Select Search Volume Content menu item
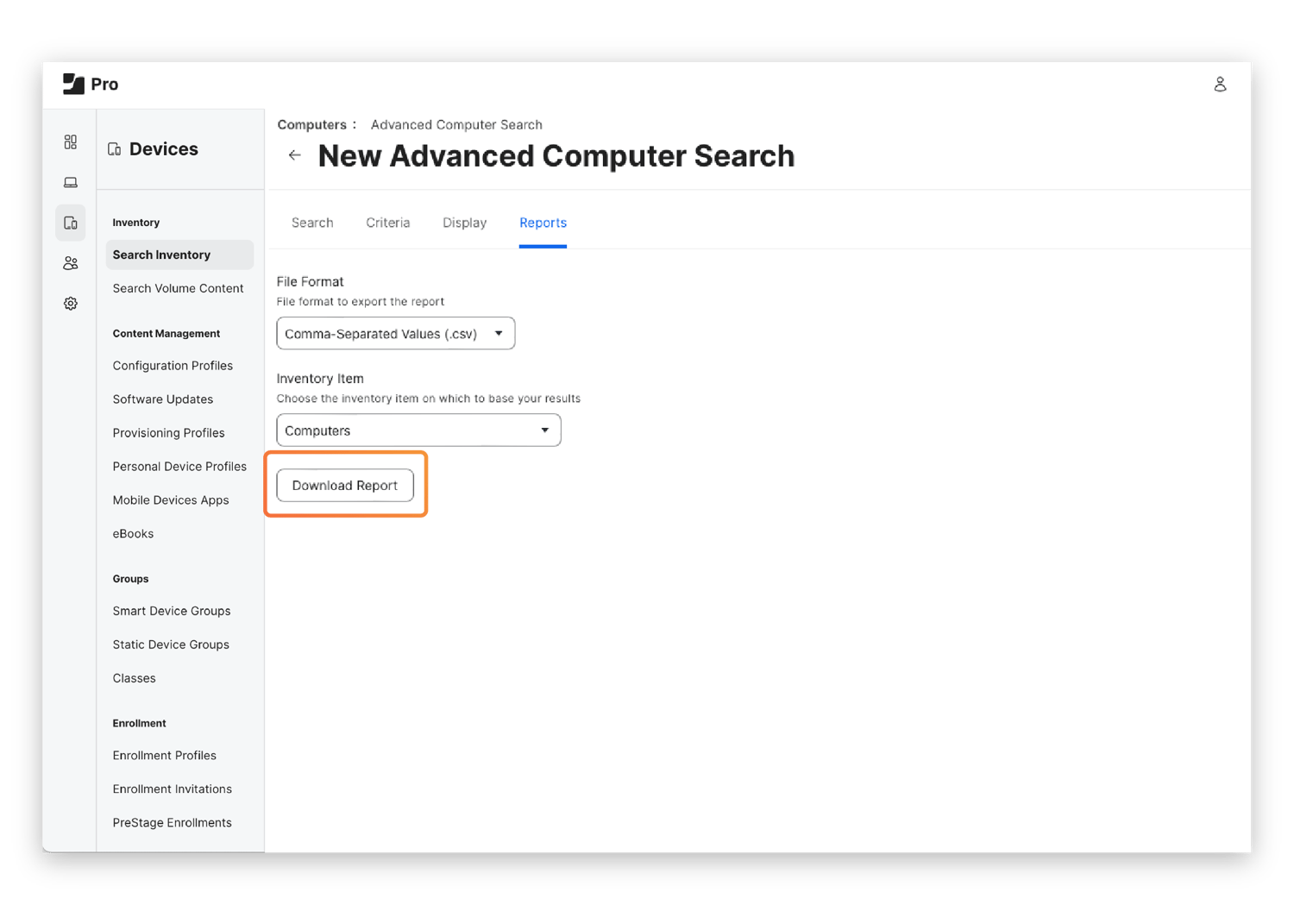The height and width of the screenshot is (924, 1294). click(x=178, y=288)
